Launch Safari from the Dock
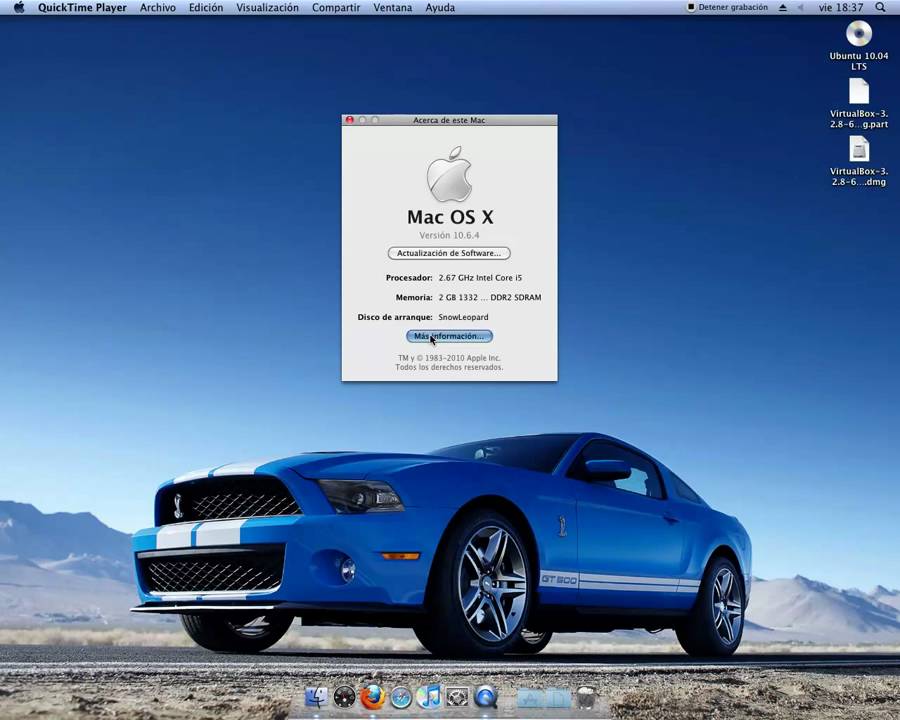900x720 pixels. point(401,698)
